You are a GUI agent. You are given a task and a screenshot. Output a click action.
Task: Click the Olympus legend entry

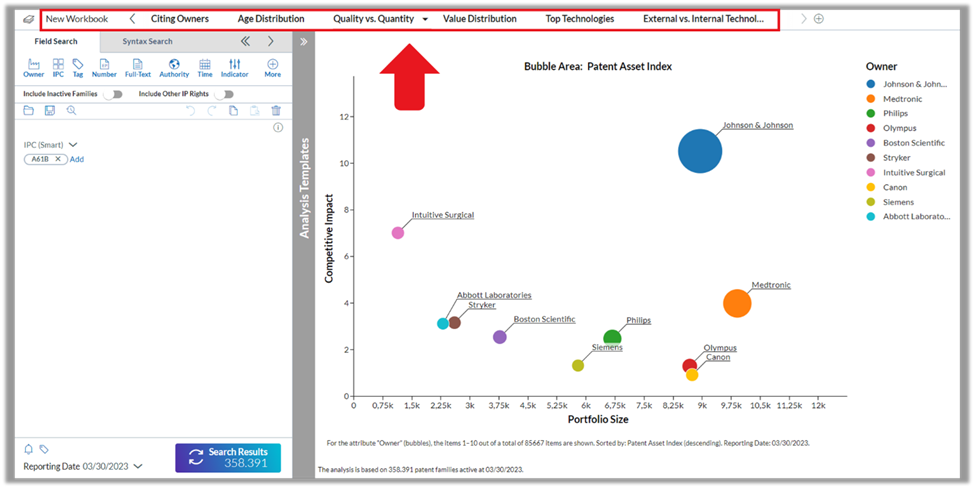point(891,128)
